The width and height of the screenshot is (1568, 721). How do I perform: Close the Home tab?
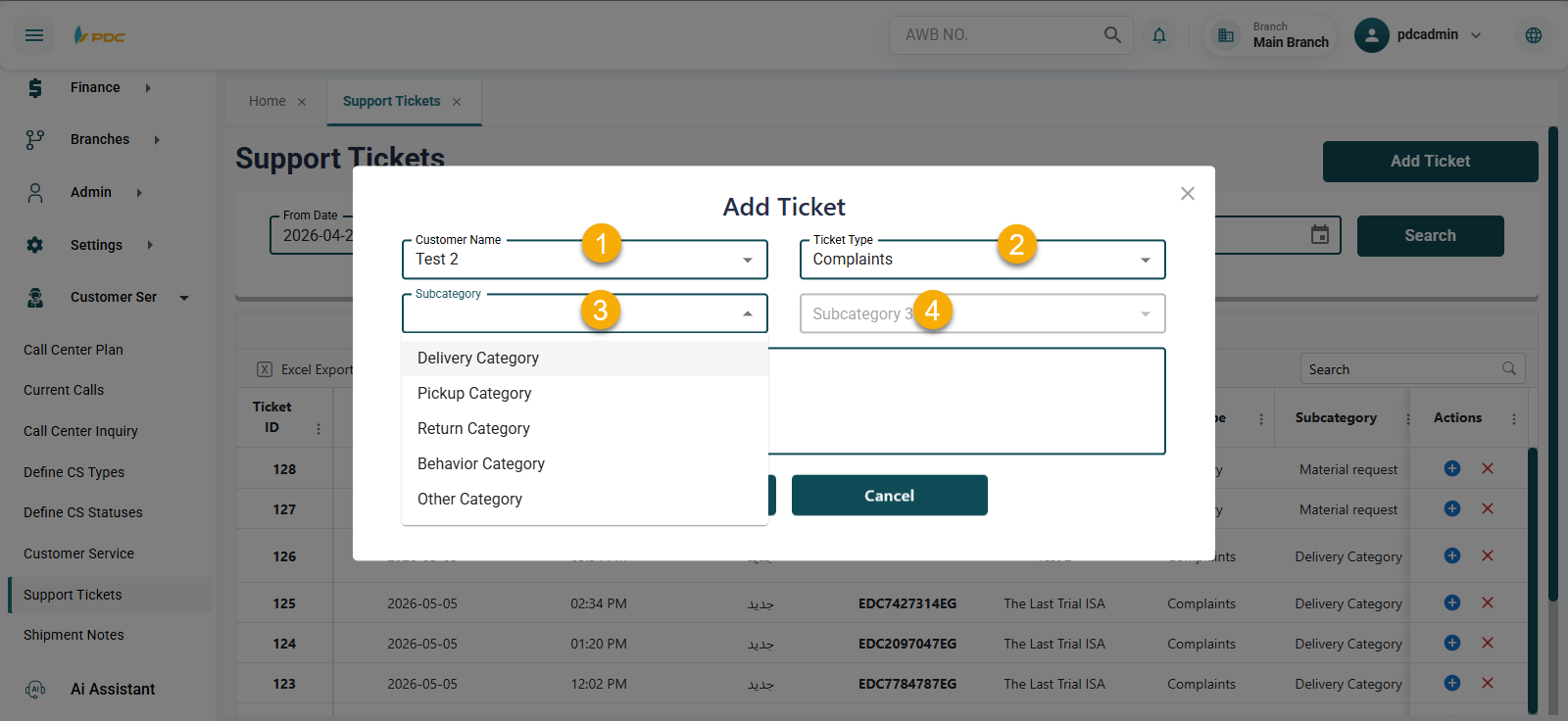tap(302, 102)
